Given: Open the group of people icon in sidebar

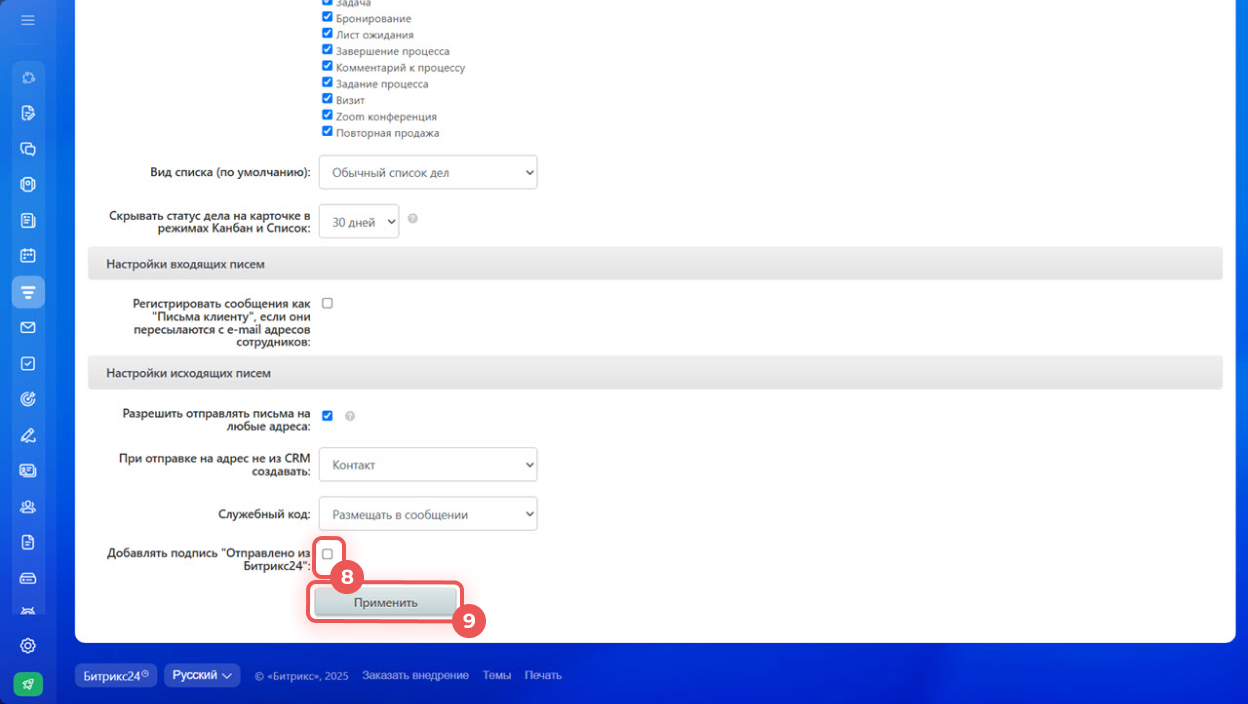Looking at the screenshot, I should (28, 507).
